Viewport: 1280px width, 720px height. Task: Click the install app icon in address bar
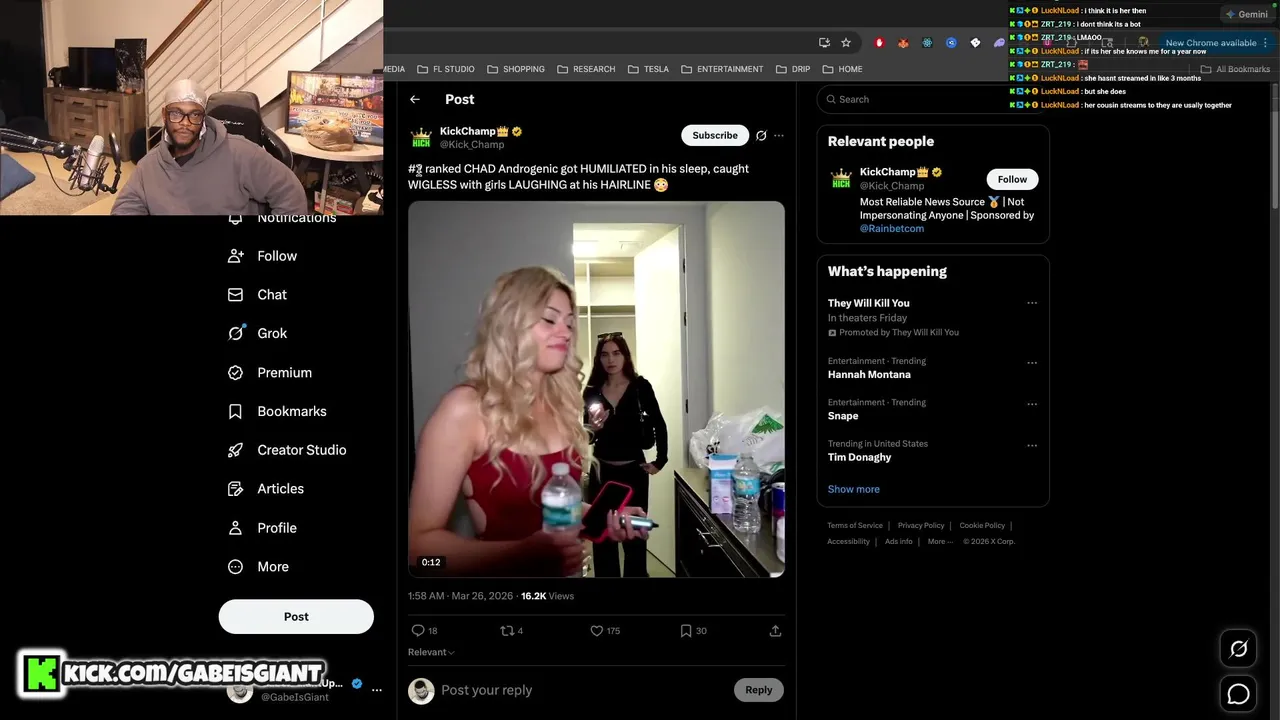coord(824,43)
